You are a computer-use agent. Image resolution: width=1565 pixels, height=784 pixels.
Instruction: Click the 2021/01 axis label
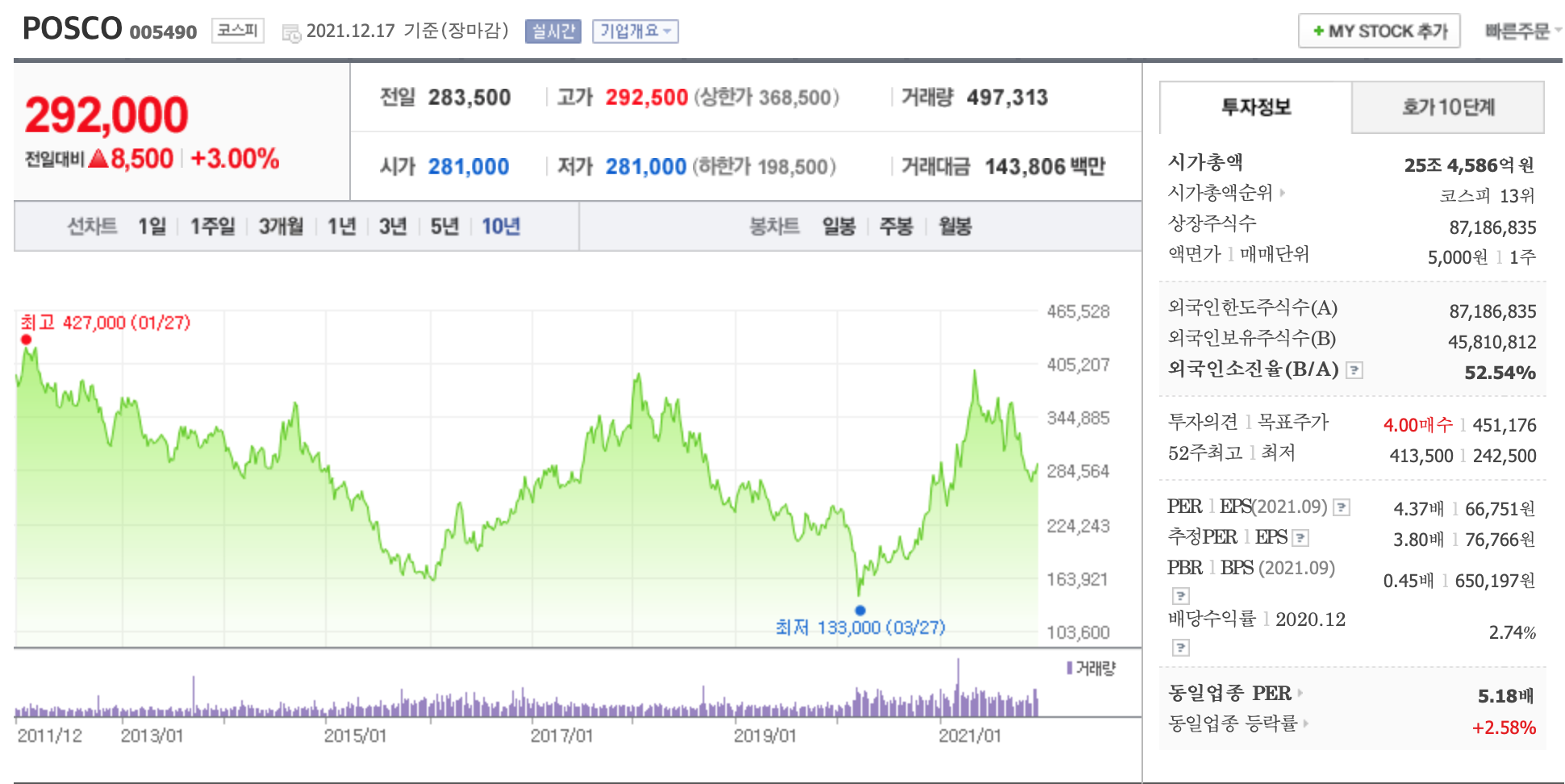[x=970, y=736]
